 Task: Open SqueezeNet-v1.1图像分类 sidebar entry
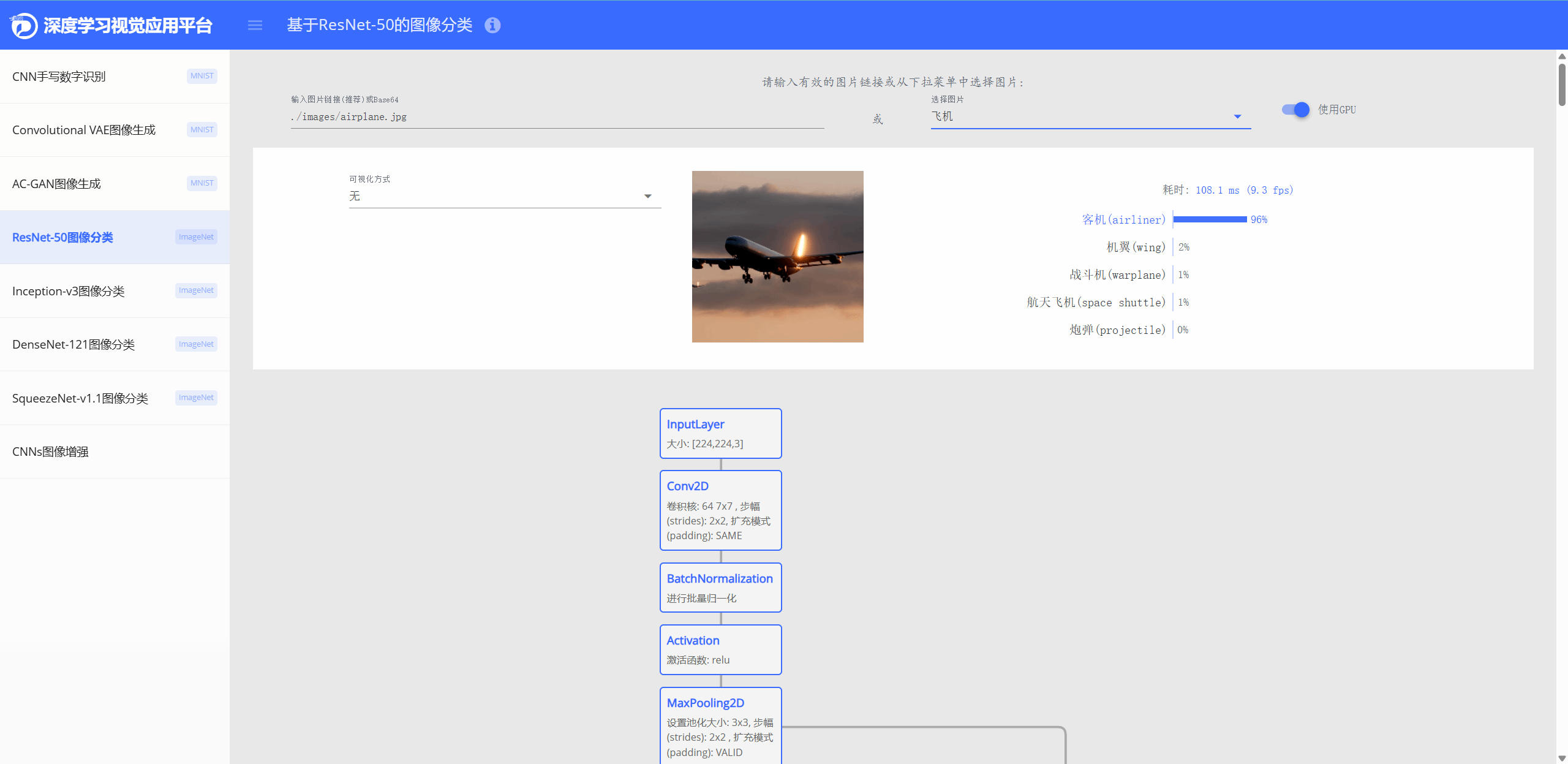pos(115,398)
